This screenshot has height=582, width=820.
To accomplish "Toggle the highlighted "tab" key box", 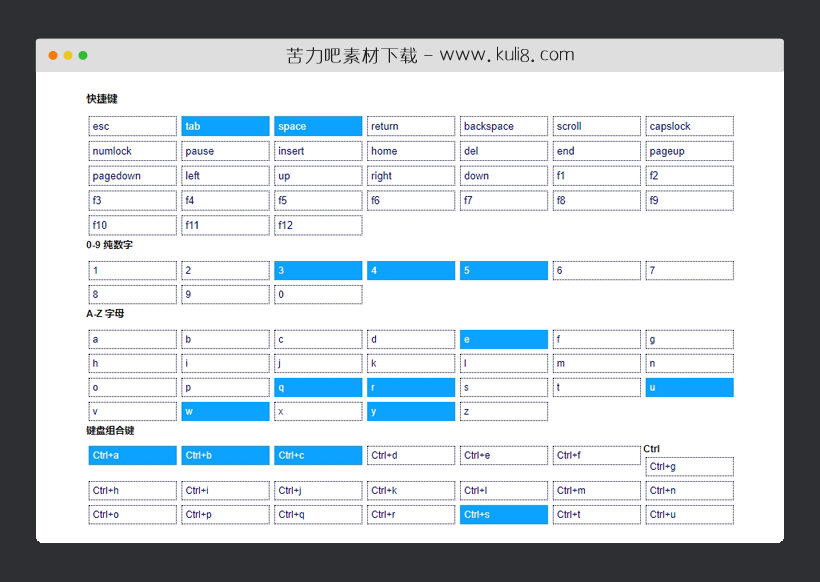I will [x=225, y=126].
